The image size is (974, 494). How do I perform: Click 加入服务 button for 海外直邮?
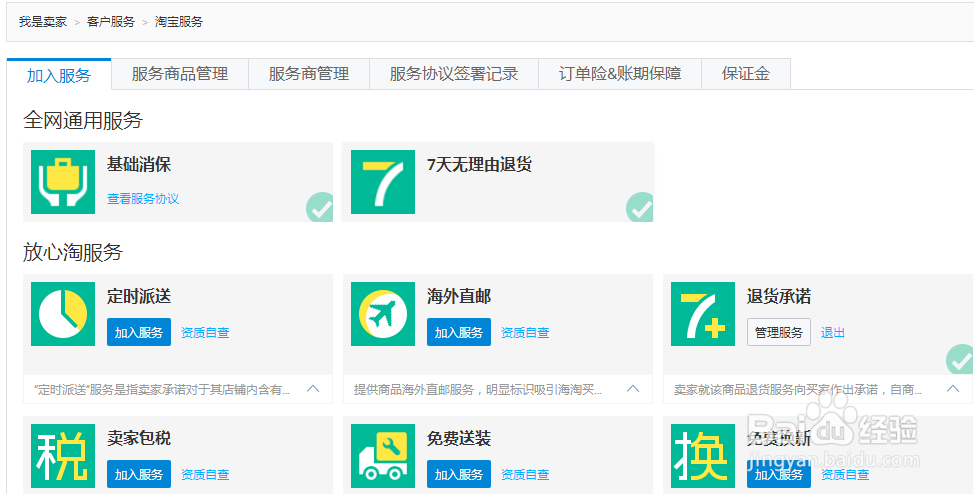click(458, 332)
